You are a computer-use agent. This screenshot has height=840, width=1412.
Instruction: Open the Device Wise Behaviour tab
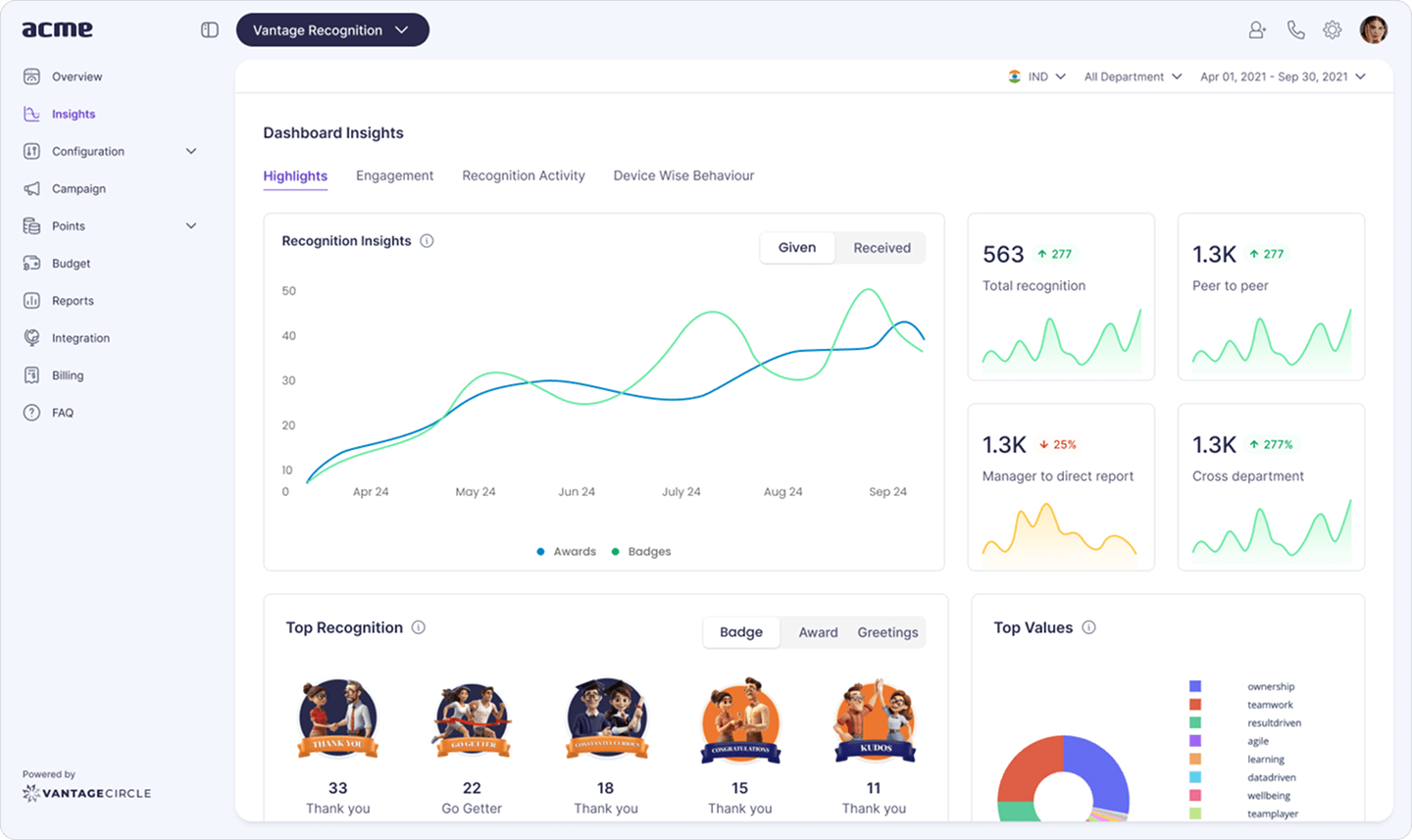683,175
